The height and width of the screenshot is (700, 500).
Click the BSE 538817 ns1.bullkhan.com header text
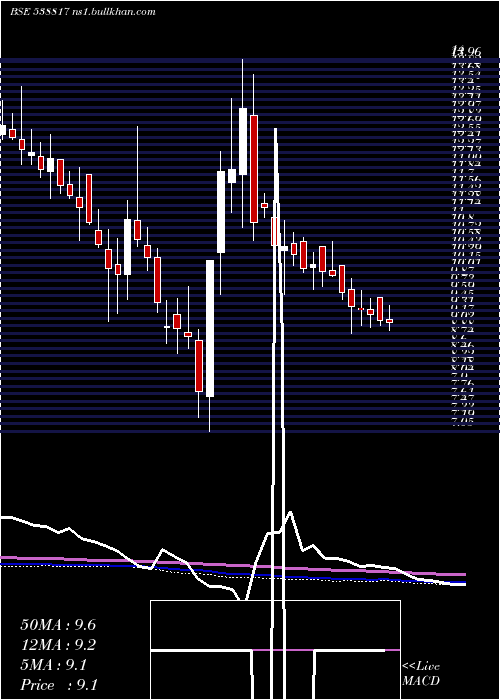pyautogui.click(x=83, y=12)
